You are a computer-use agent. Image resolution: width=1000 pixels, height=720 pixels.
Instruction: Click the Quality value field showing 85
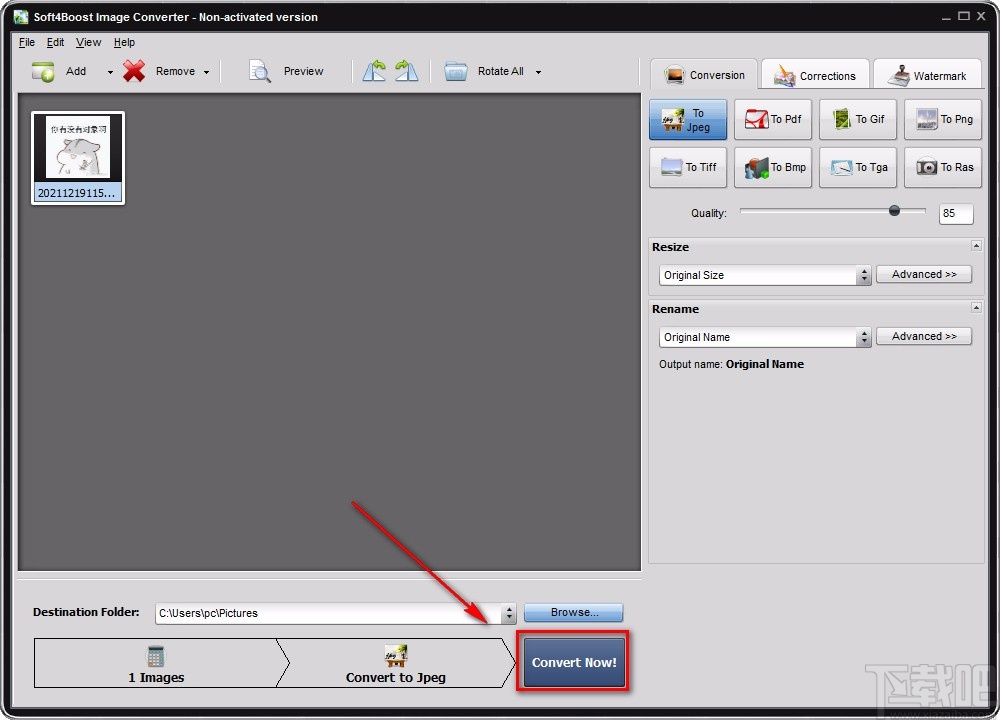[956, 214]
